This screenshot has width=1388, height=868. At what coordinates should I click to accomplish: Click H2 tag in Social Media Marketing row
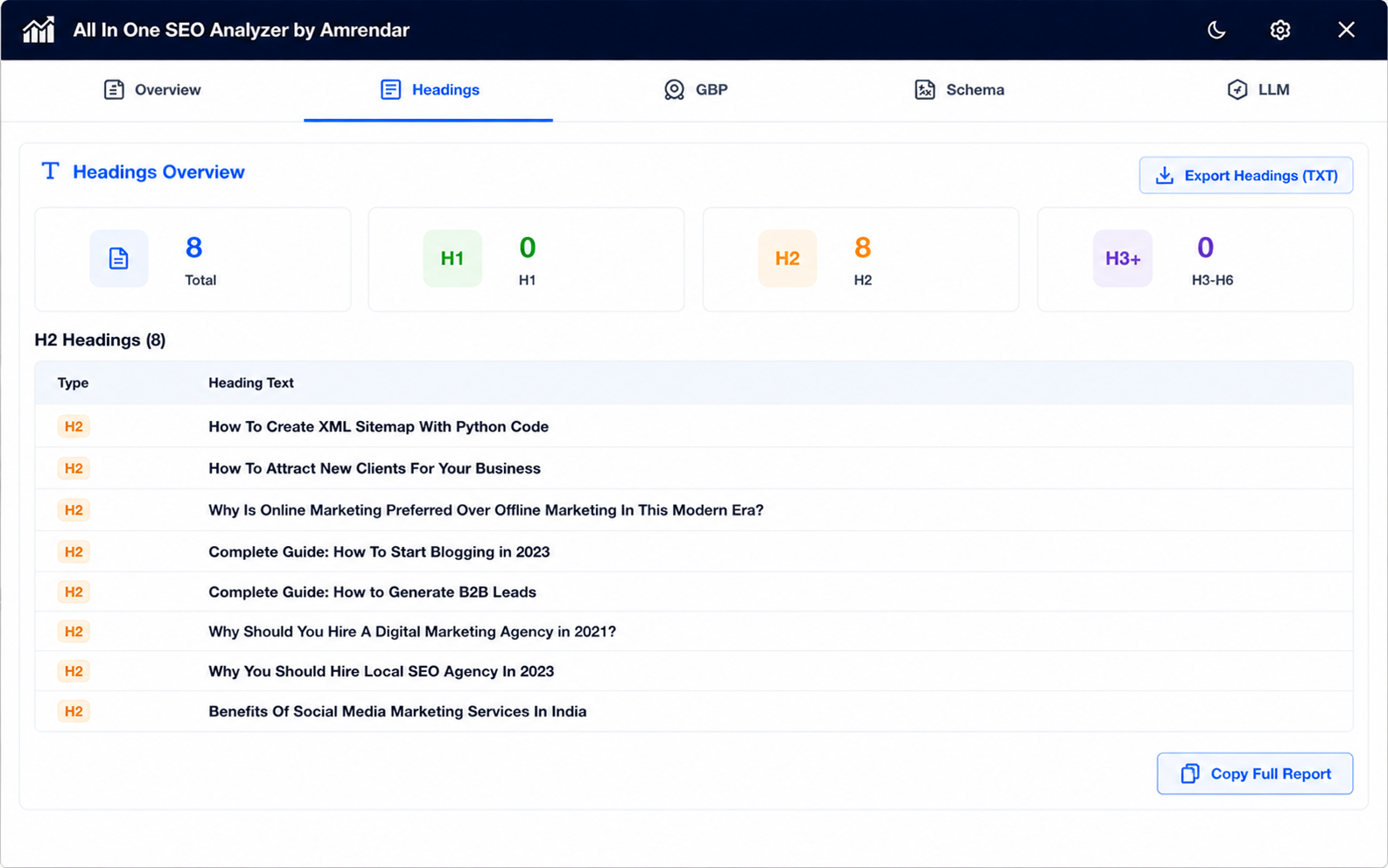pos(74,711)
